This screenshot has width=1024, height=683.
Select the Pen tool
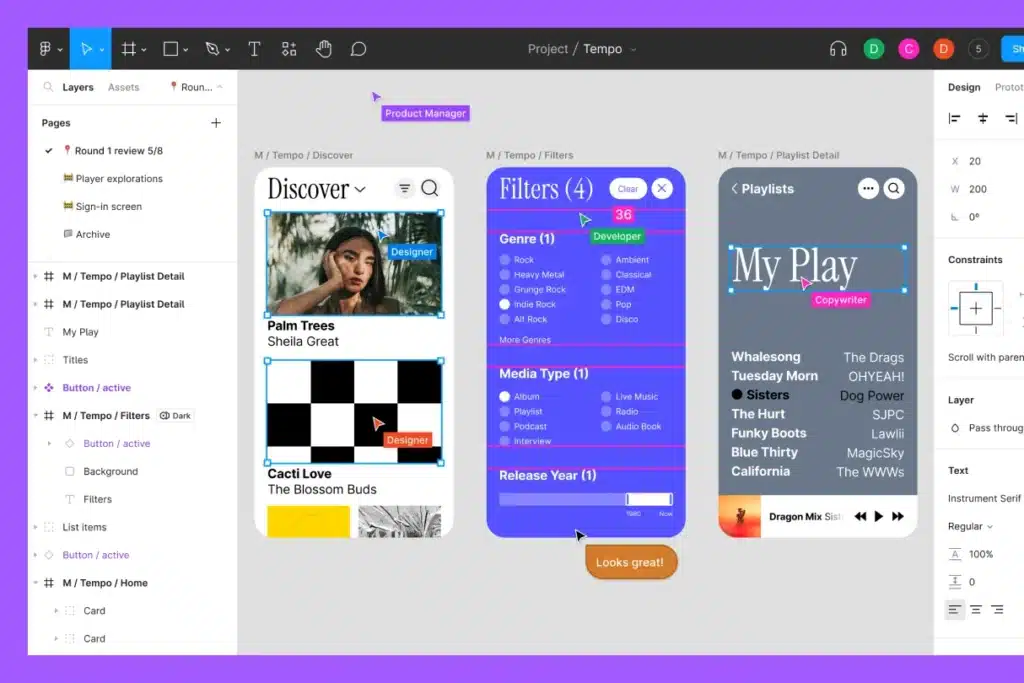tap(212, 49)
